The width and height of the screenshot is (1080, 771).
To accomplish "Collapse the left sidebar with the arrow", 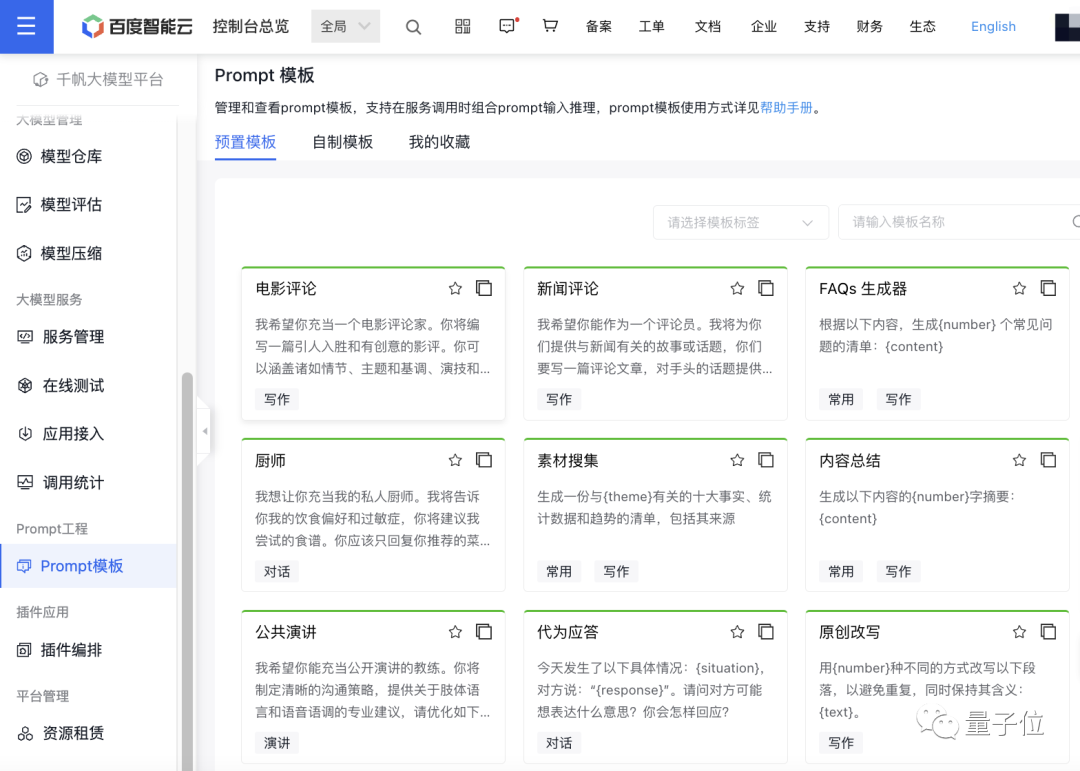I will 205,433.
